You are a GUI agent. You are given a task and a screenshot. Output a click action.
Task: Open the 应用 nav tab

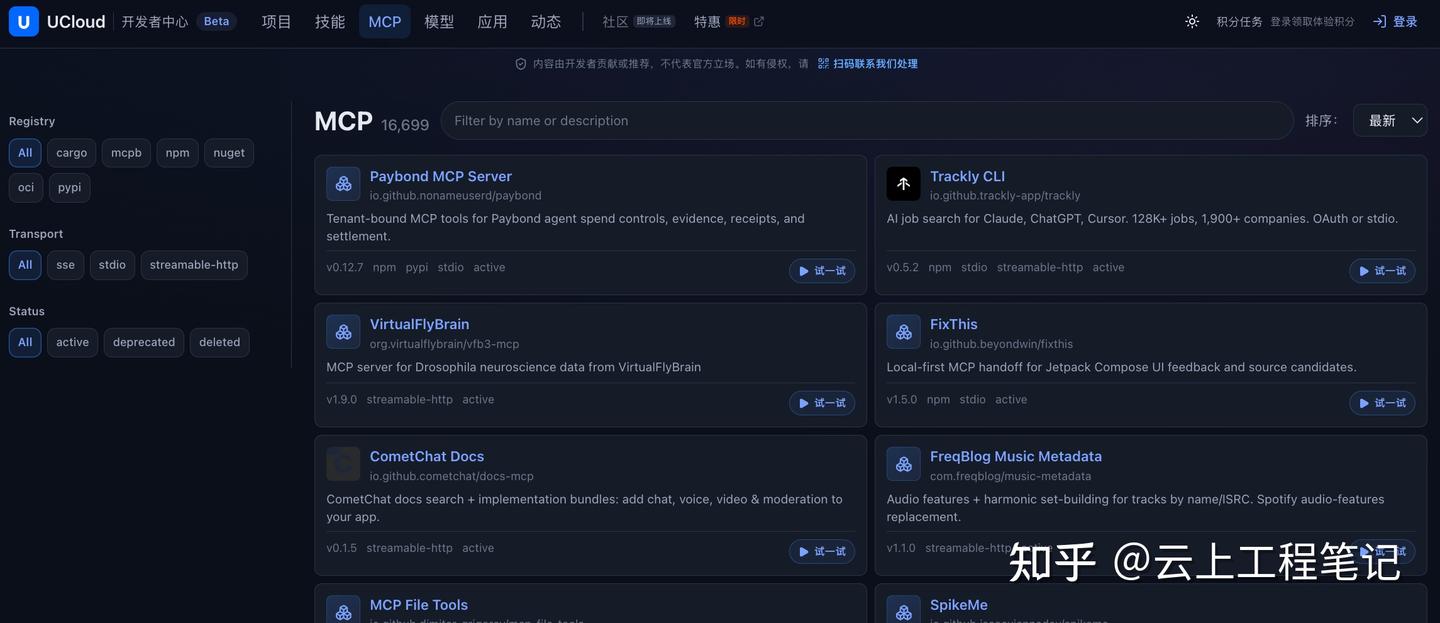(493, 21)
